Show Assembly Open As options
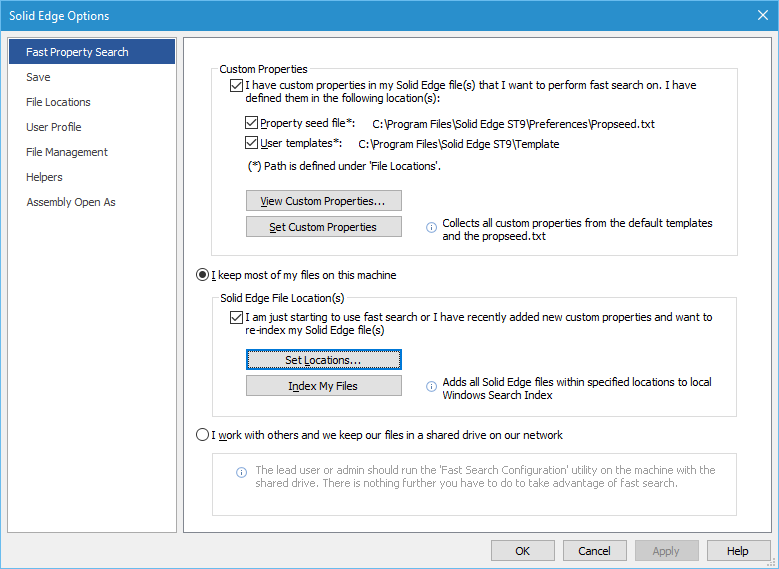The height and width of the screenshot is (569, 779). pyautogui.click(x=70, y=202)
